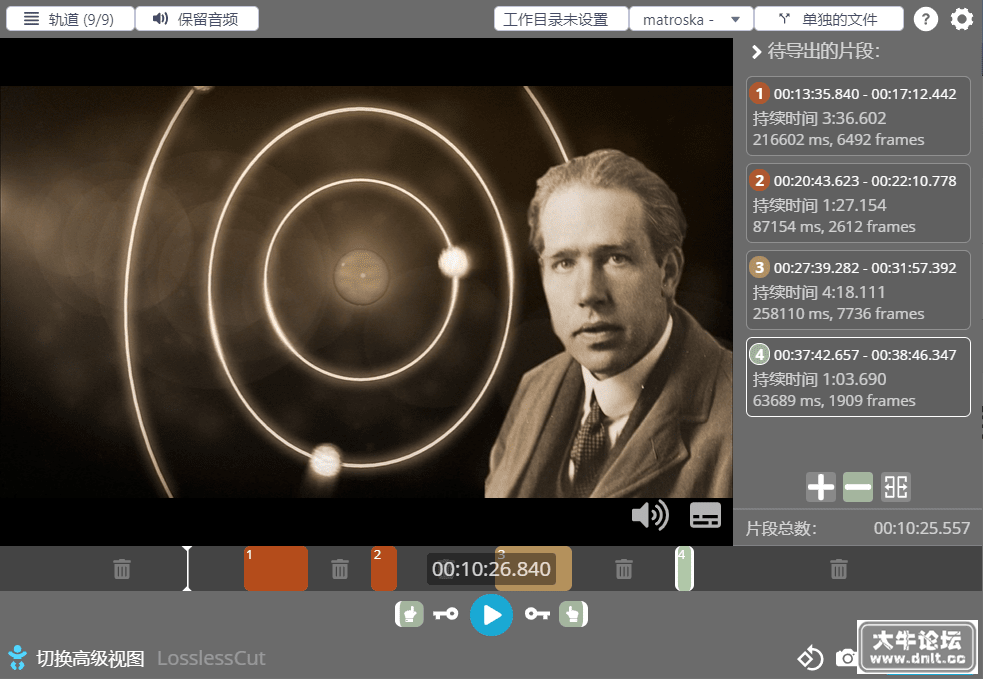Select segment 2 in segments list
Image resolution: width=983 pixels, height=679 pixels.
coord(858,203)
